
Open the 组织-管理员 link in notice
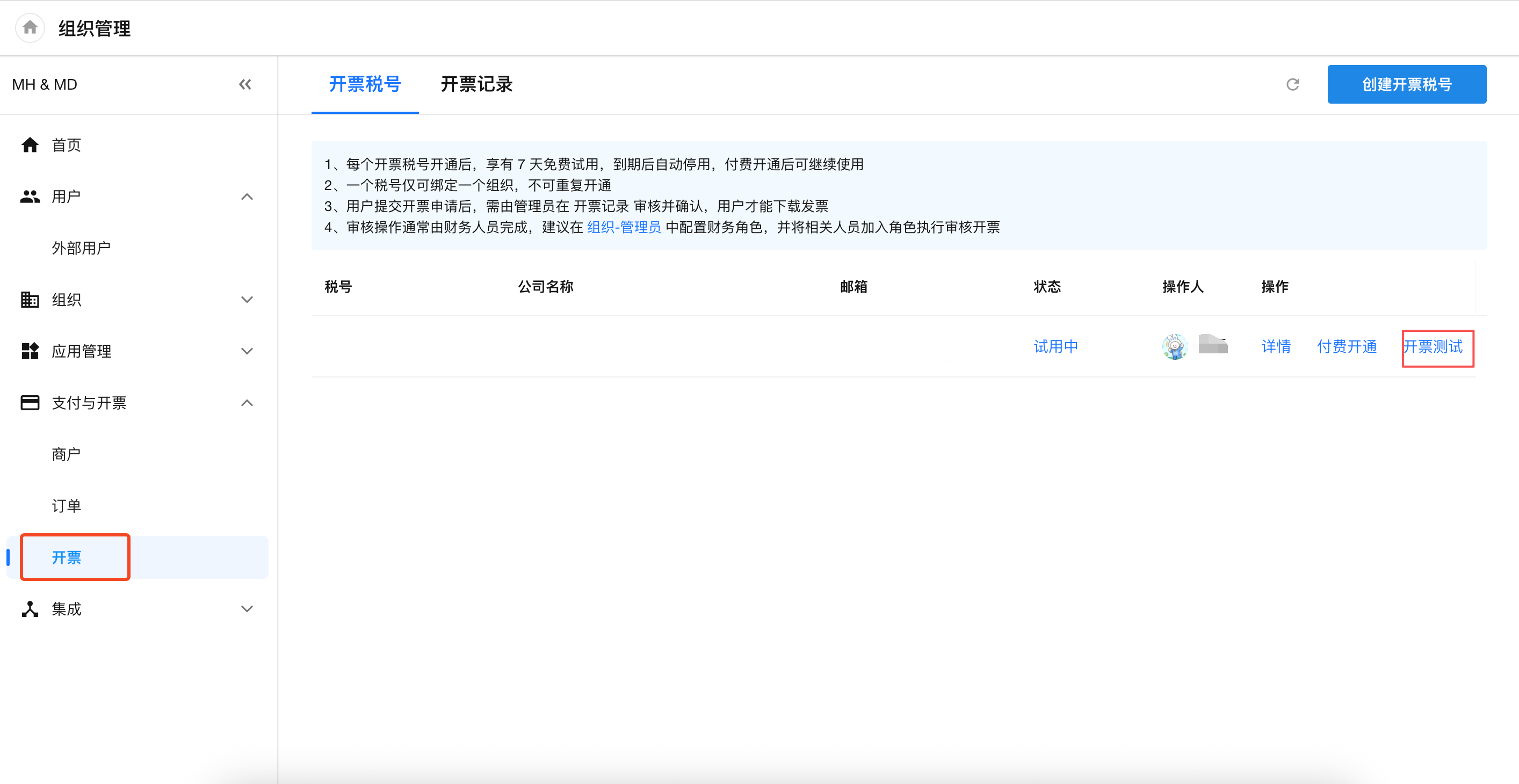click(624, 228)
